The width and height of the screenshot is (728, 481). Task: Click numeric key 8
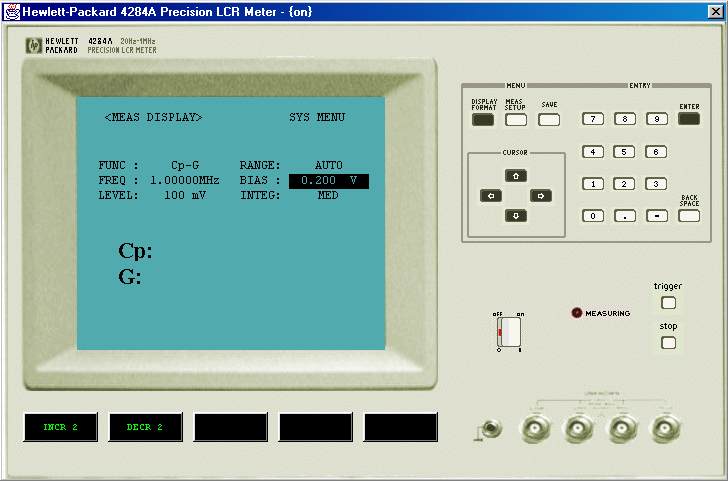(x=625, y=119)
